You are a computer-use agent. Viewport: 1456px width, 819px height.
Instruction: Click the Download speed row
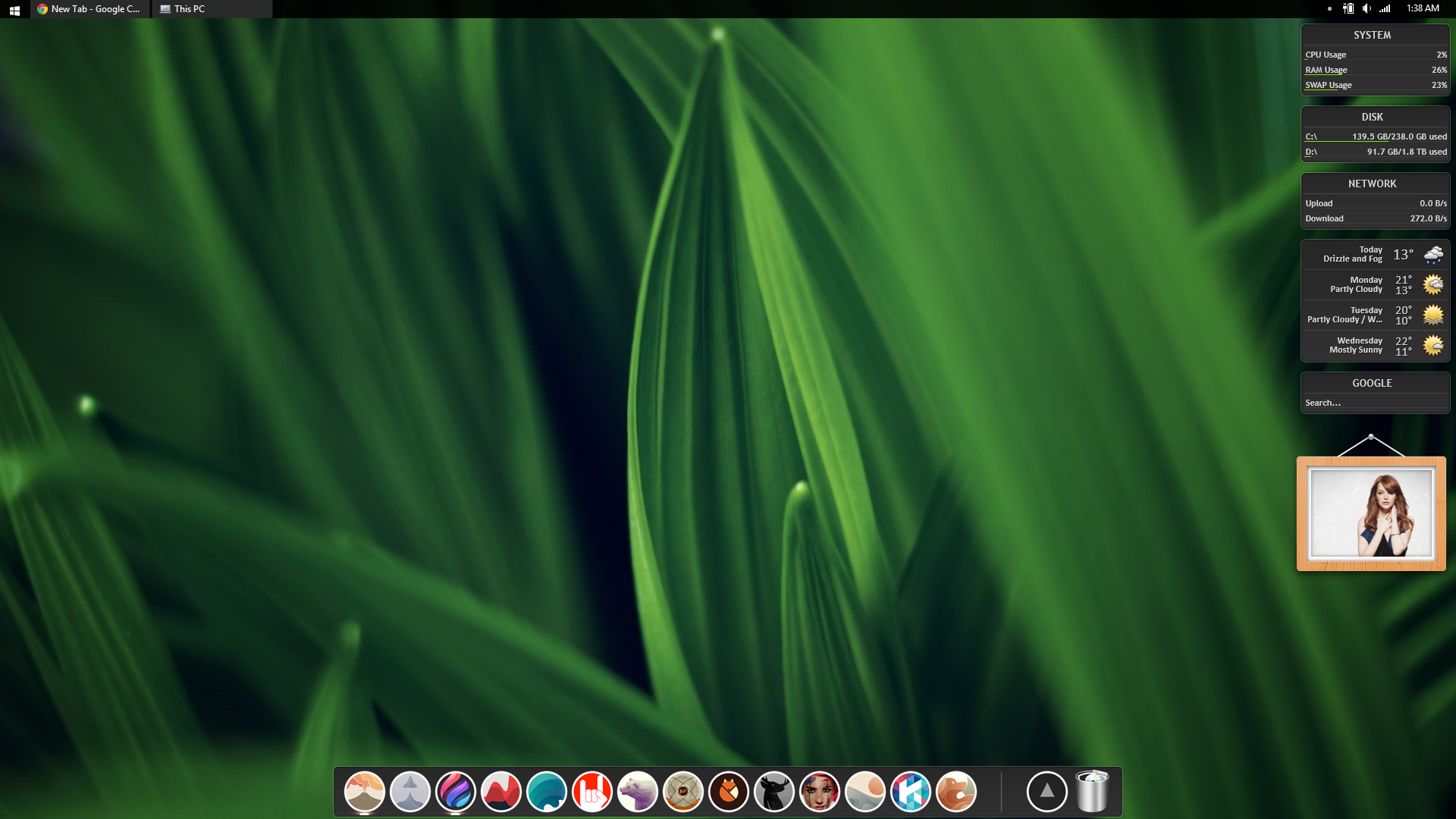[1376, 218]
